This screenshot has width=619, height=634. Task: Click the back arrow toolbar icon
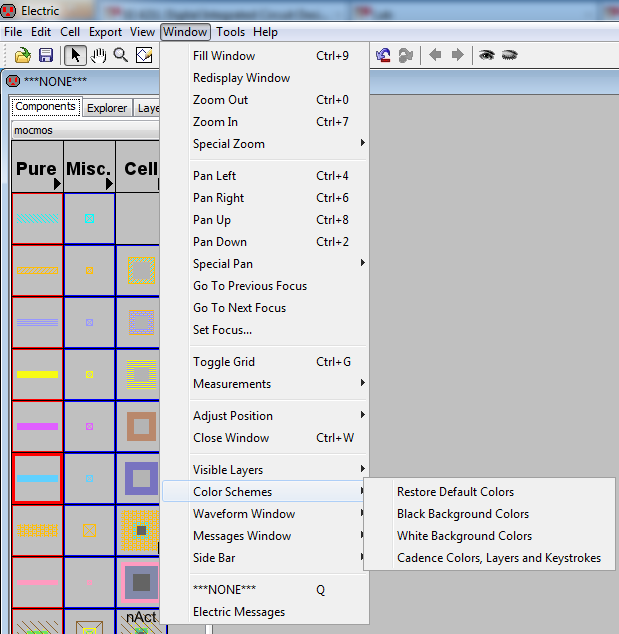coord(436,55)
